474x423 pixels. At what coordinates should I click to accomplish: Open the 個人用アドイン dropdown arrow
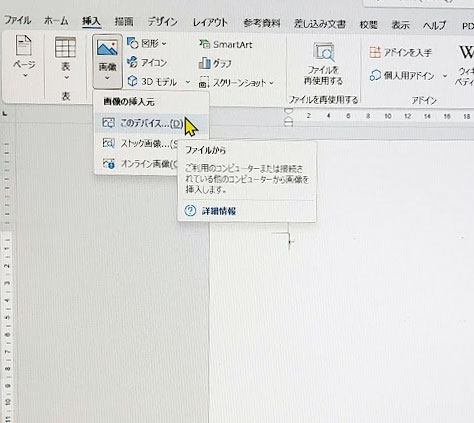[x=445, y=76]
